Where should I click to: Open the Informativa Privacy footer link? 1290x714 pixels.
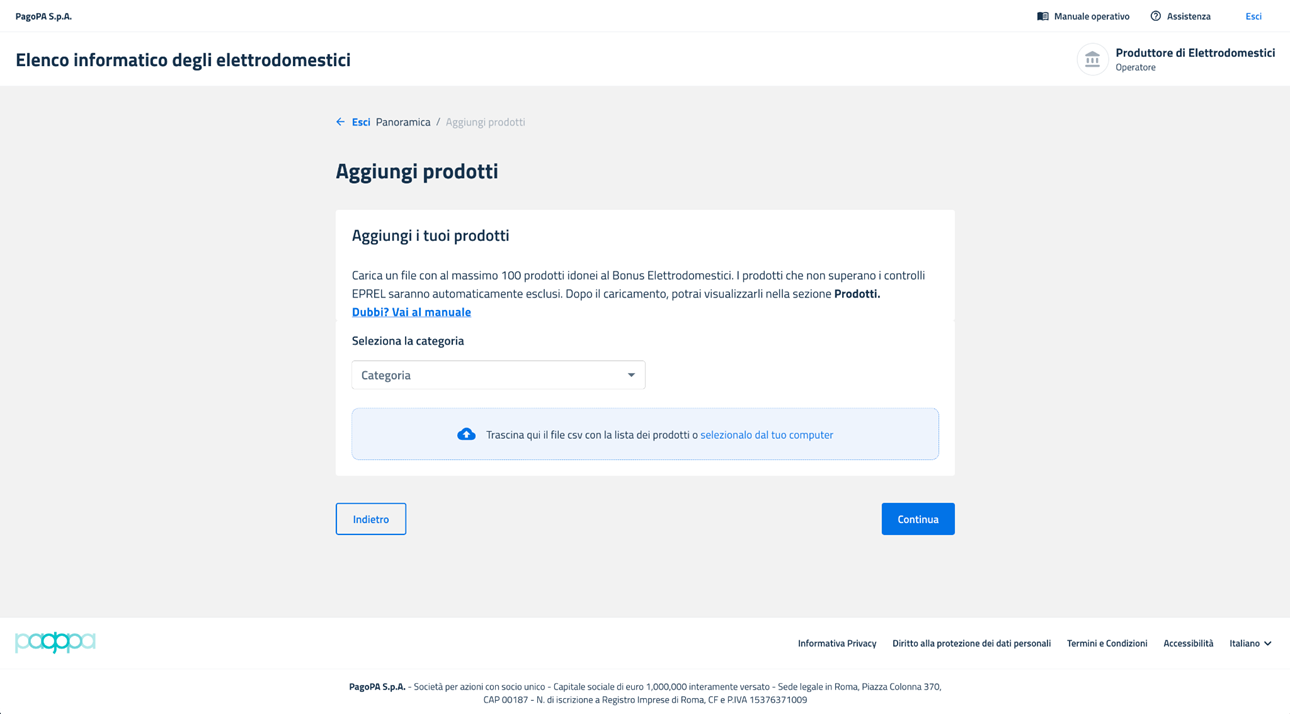(x=837, y=643)
